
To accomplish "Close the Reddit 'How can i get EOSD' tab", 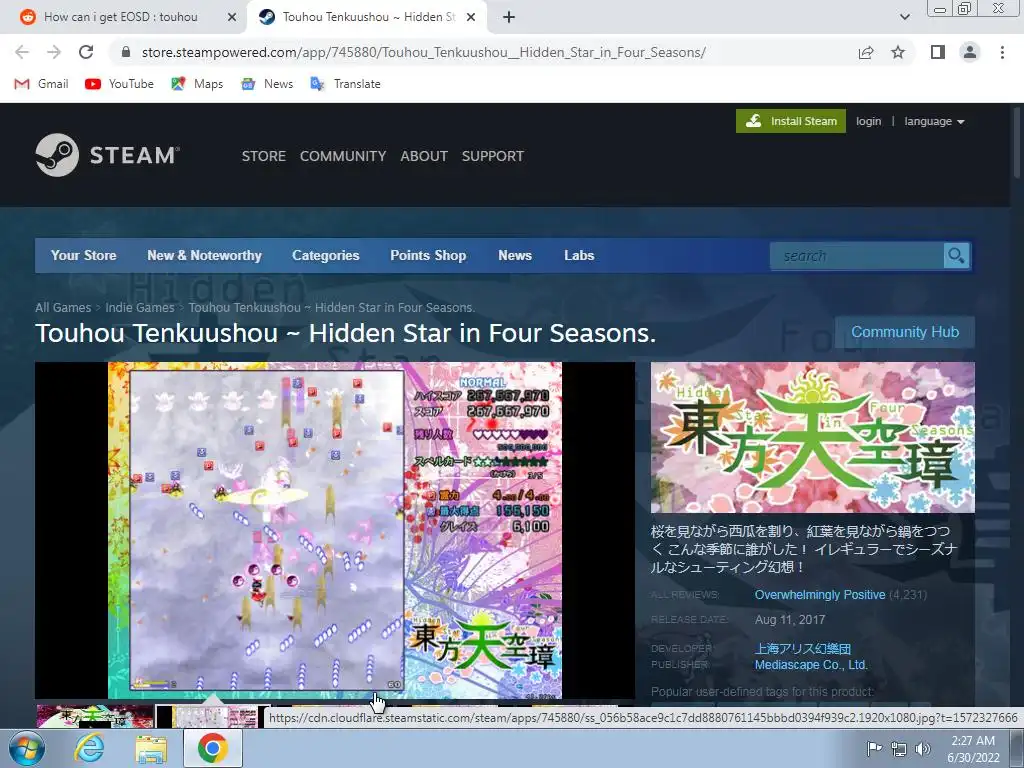I will click(x=231, y=17).
